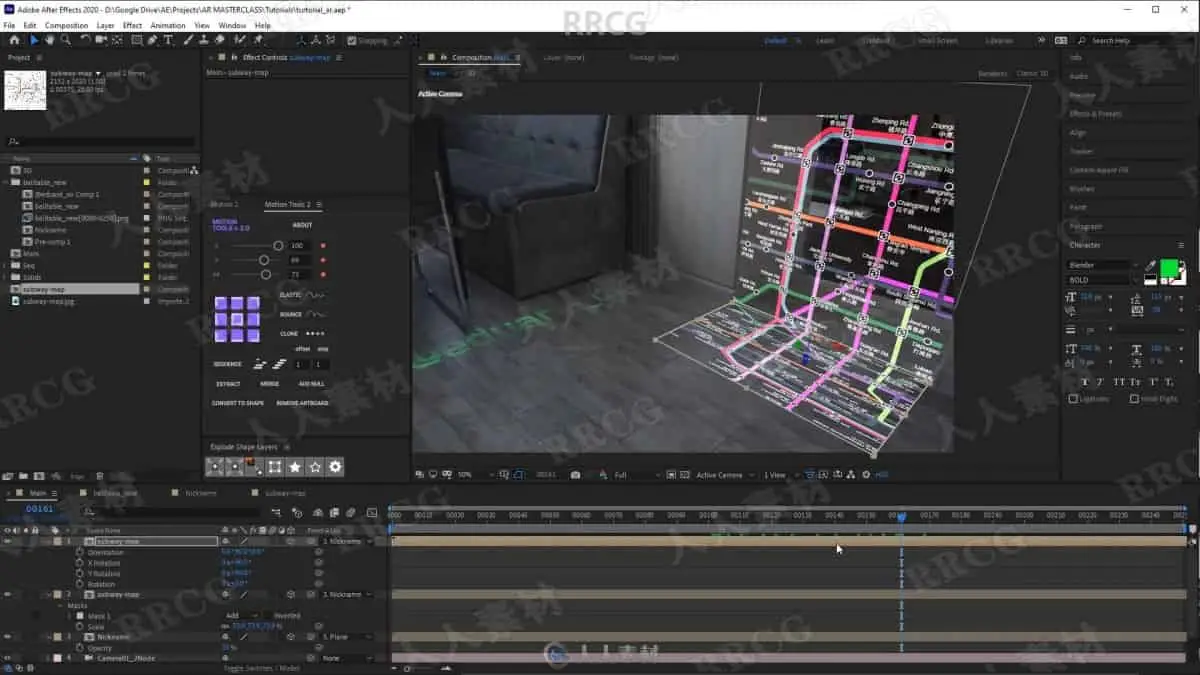Click the green fill color swatch

(x=1167, y=267)
